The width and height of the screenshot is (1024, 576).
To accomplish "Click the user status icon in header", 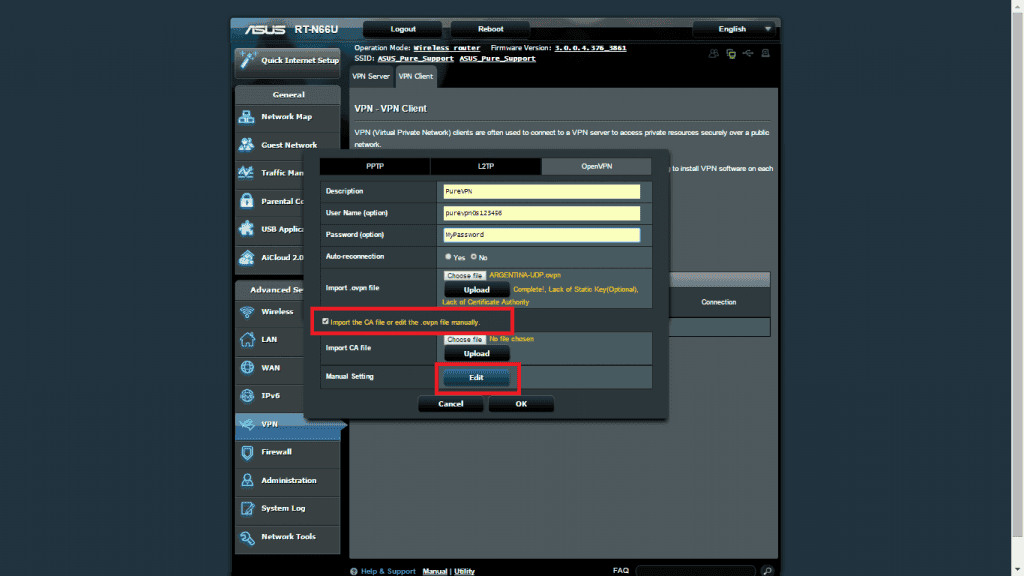I will pyautogui.click(x=713, y=54).
